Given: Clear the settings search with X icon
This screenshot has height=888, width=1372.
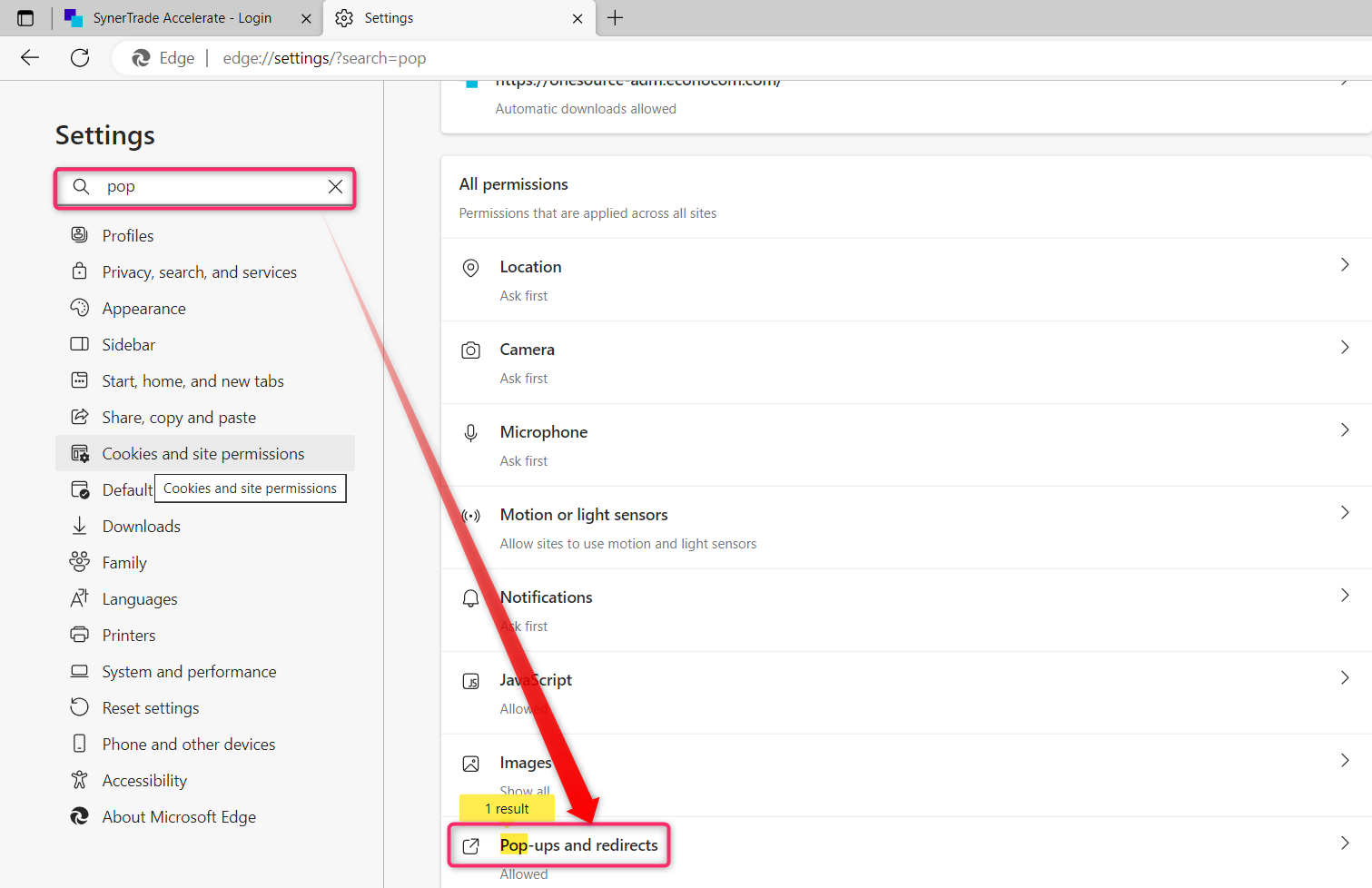Looking at the screenshot, I should click(335, 186).
